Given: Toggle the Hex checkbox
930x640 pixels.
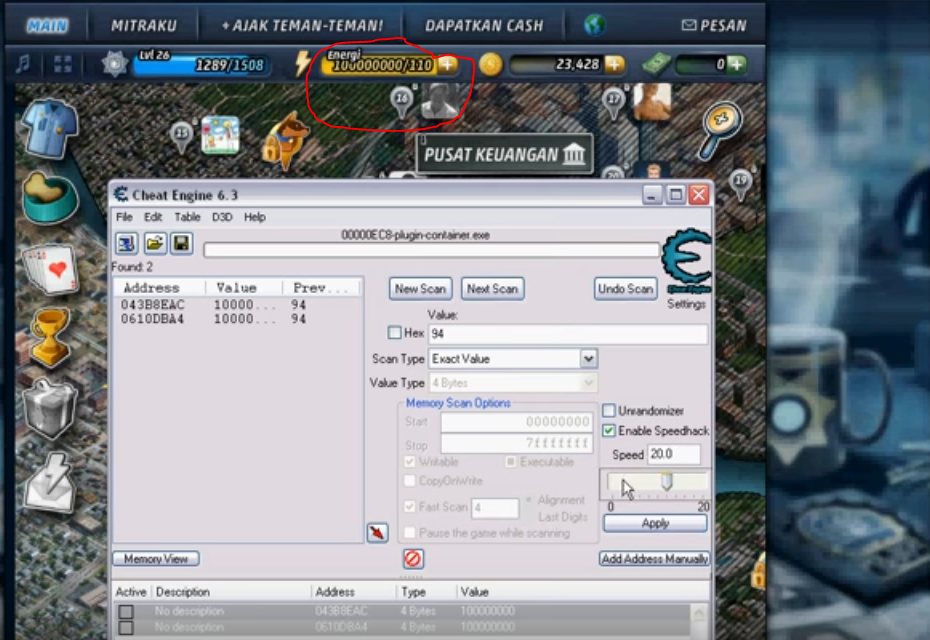Looking at the screenshot, I should [394, 333].
